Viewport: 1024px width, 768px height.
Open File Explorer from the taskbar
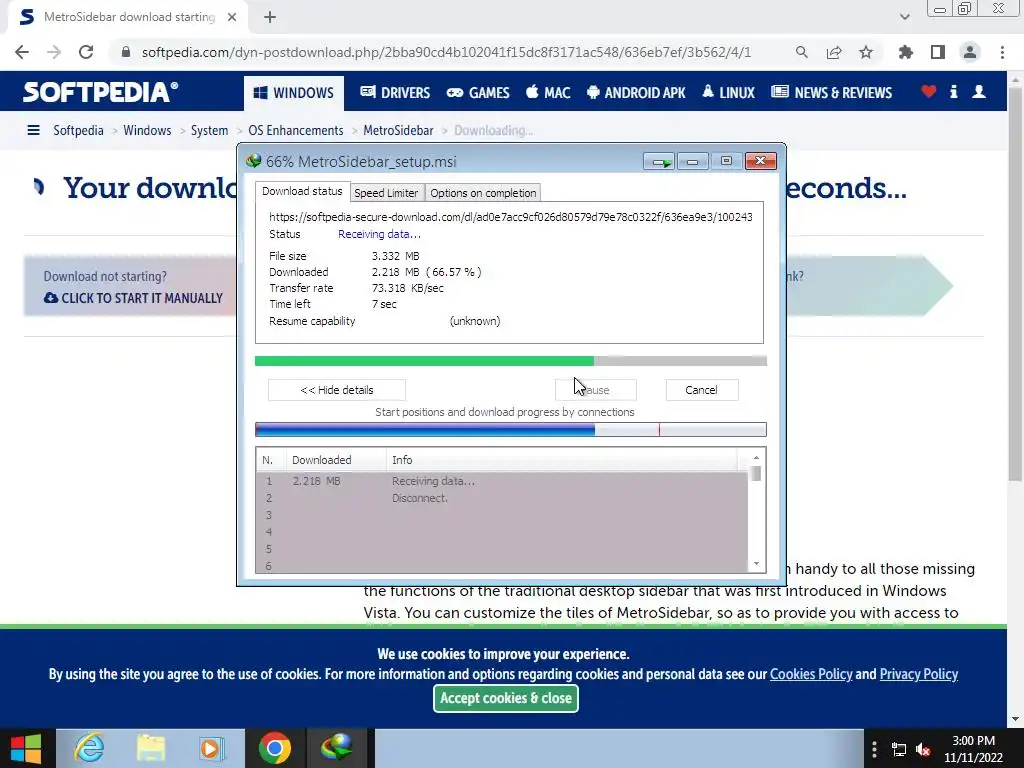[x=151, y=748]
